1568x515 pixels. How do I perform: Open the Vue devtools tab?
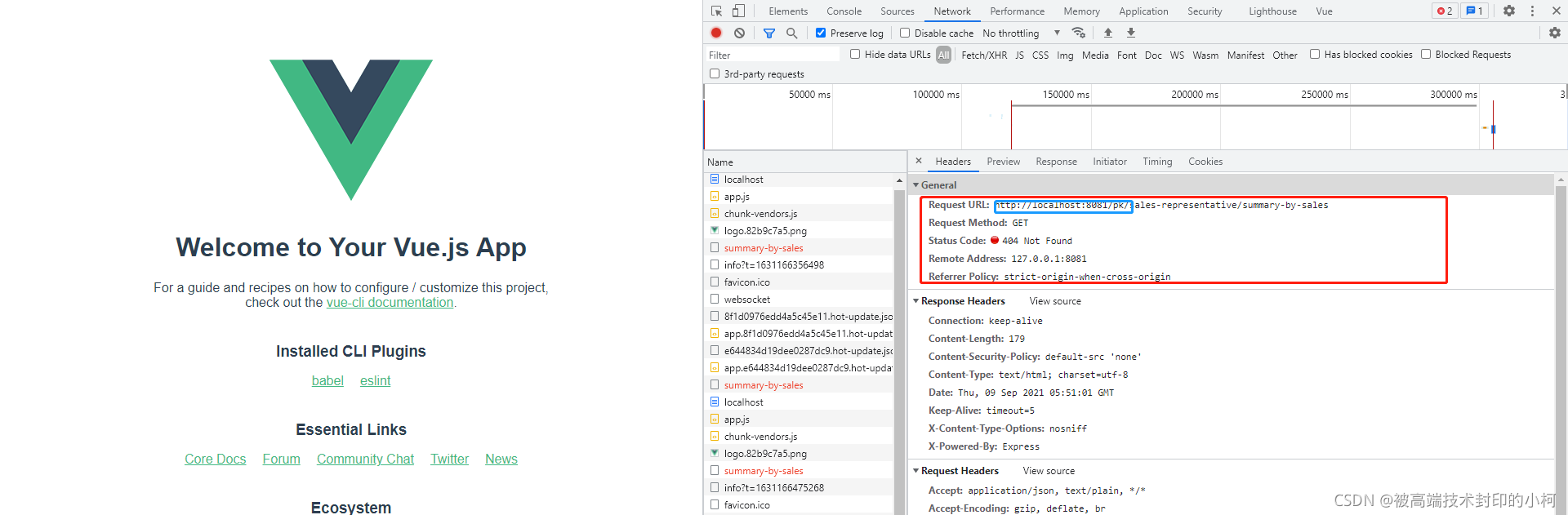pyautogui.click(x=1324, y=11)
